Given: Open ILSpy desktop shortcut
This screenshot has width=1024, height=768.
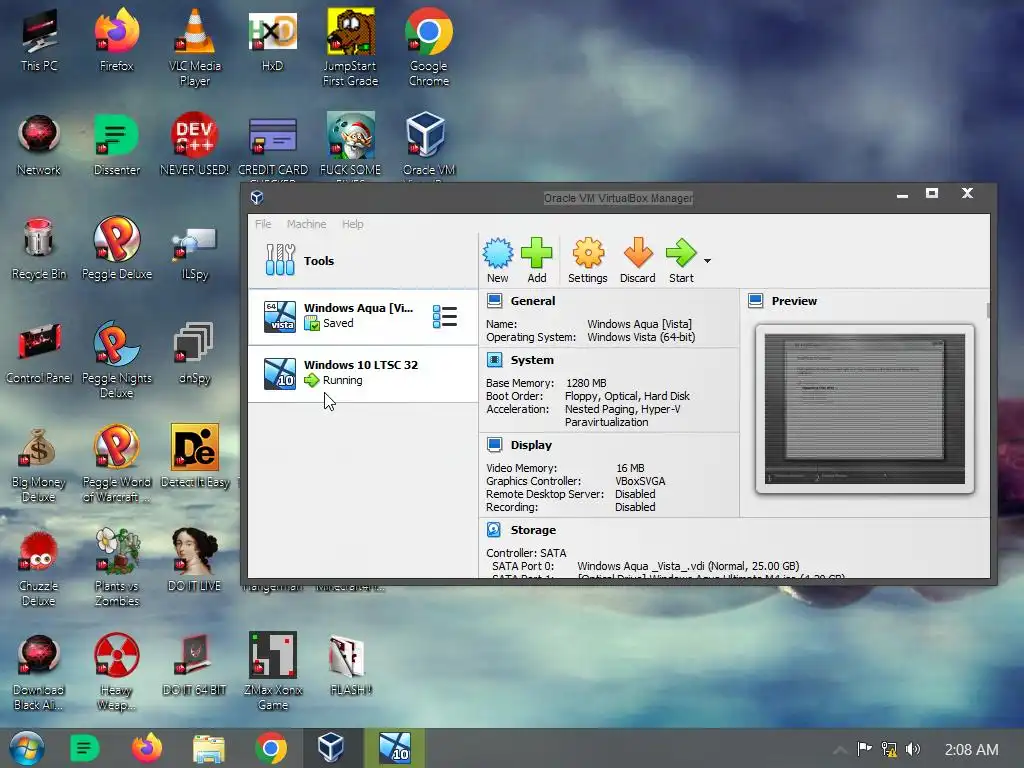Looking at the screenshot, I should [x=195, y=255].
